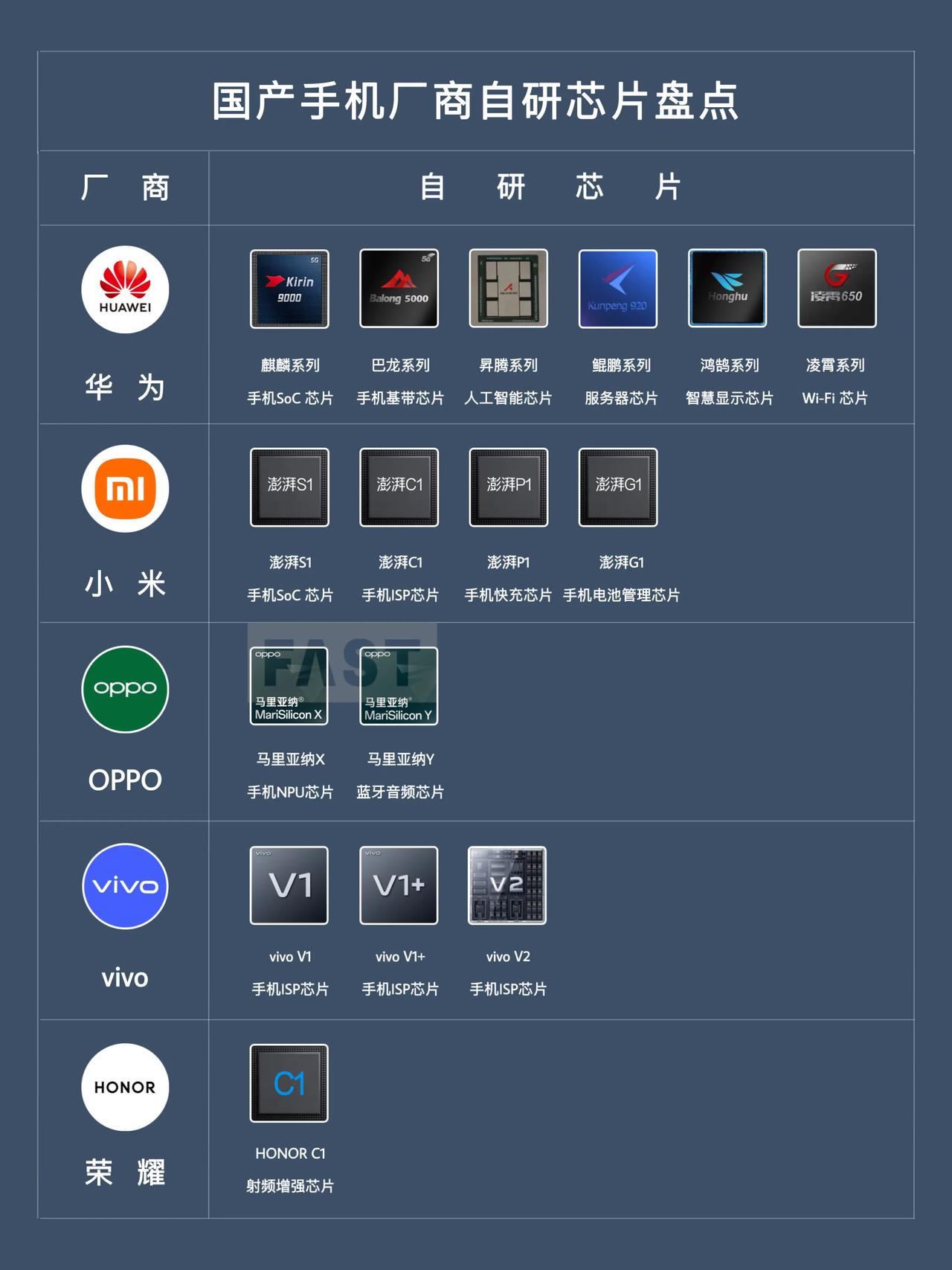
Task: Click the 澎湃C1 chip image
Action: click(x=399, y=487)
